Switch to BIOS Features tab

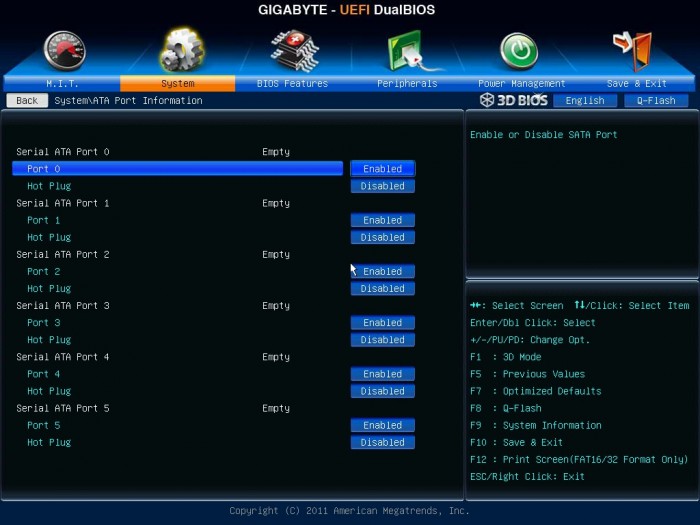click(292, 83)
